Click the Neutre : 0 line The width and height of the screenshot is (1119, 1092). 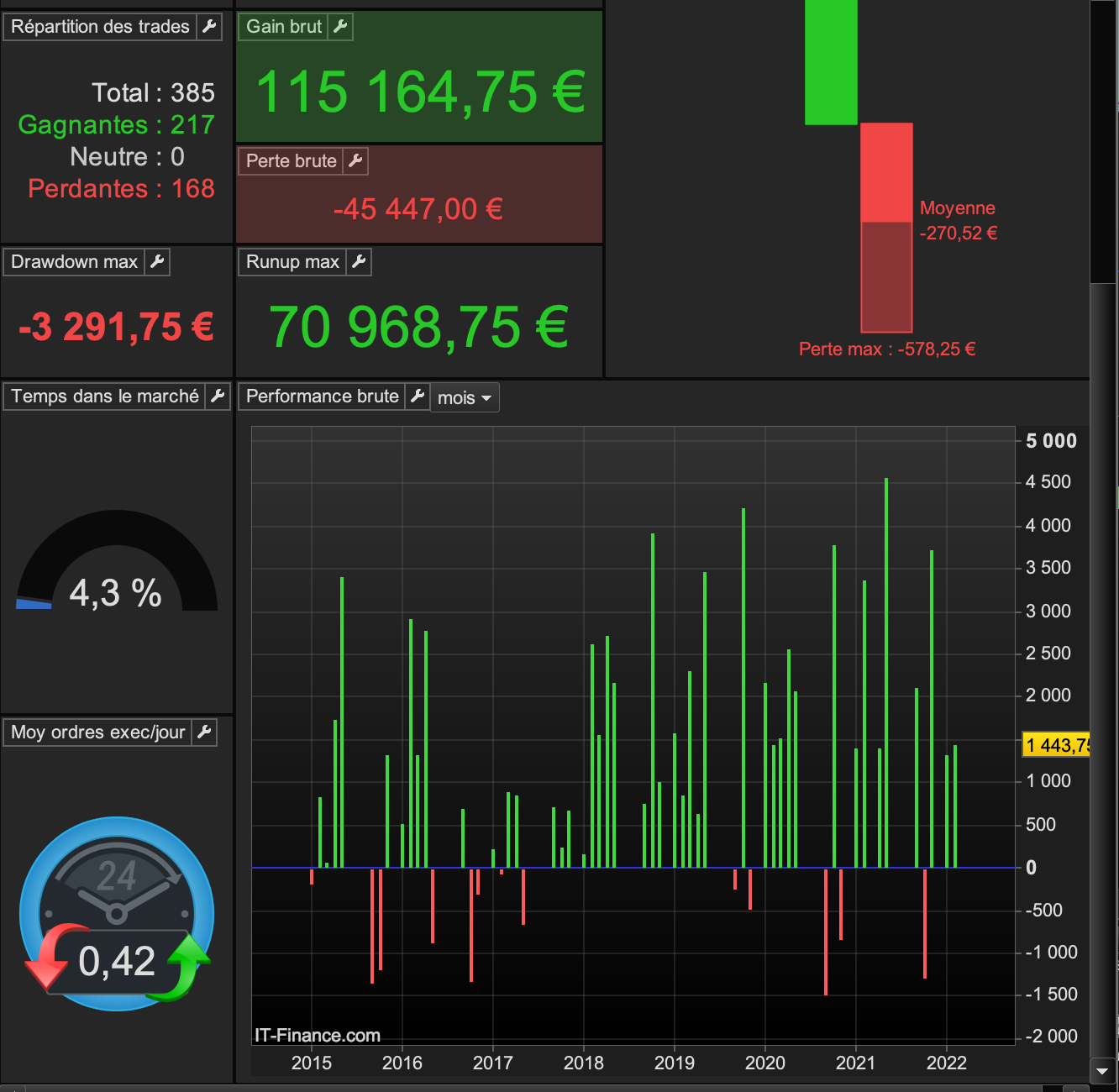click(x=127, y=156)
